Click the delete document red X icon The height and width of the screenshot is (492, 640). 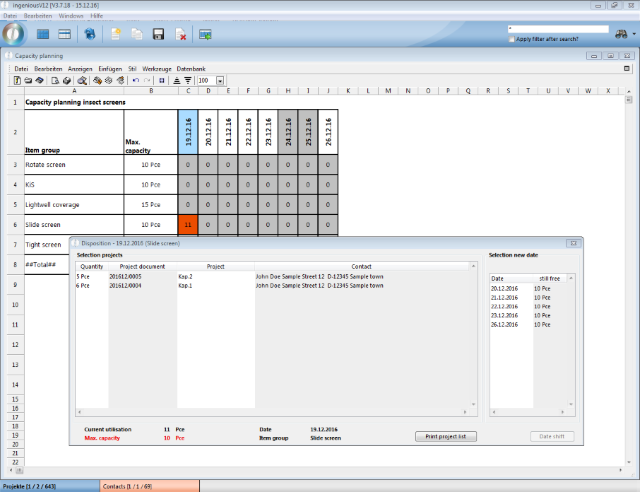(181, 35)
